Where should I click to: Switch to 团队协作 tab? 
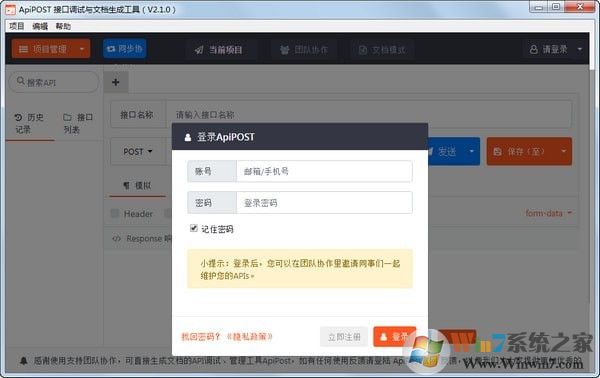click(304, 50)
